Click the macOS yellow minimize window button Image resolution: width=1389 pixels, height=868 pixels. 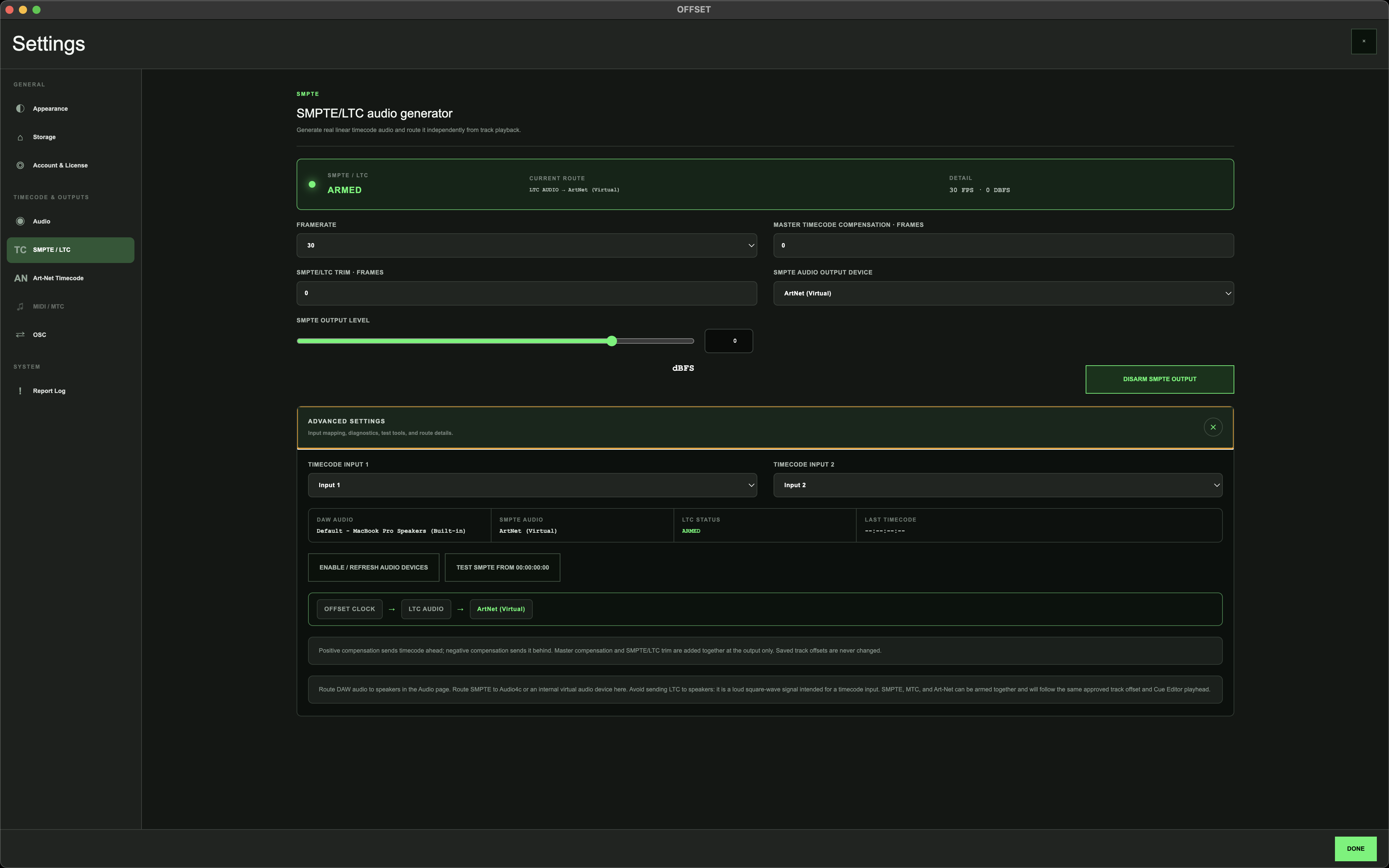click(23, 10)
